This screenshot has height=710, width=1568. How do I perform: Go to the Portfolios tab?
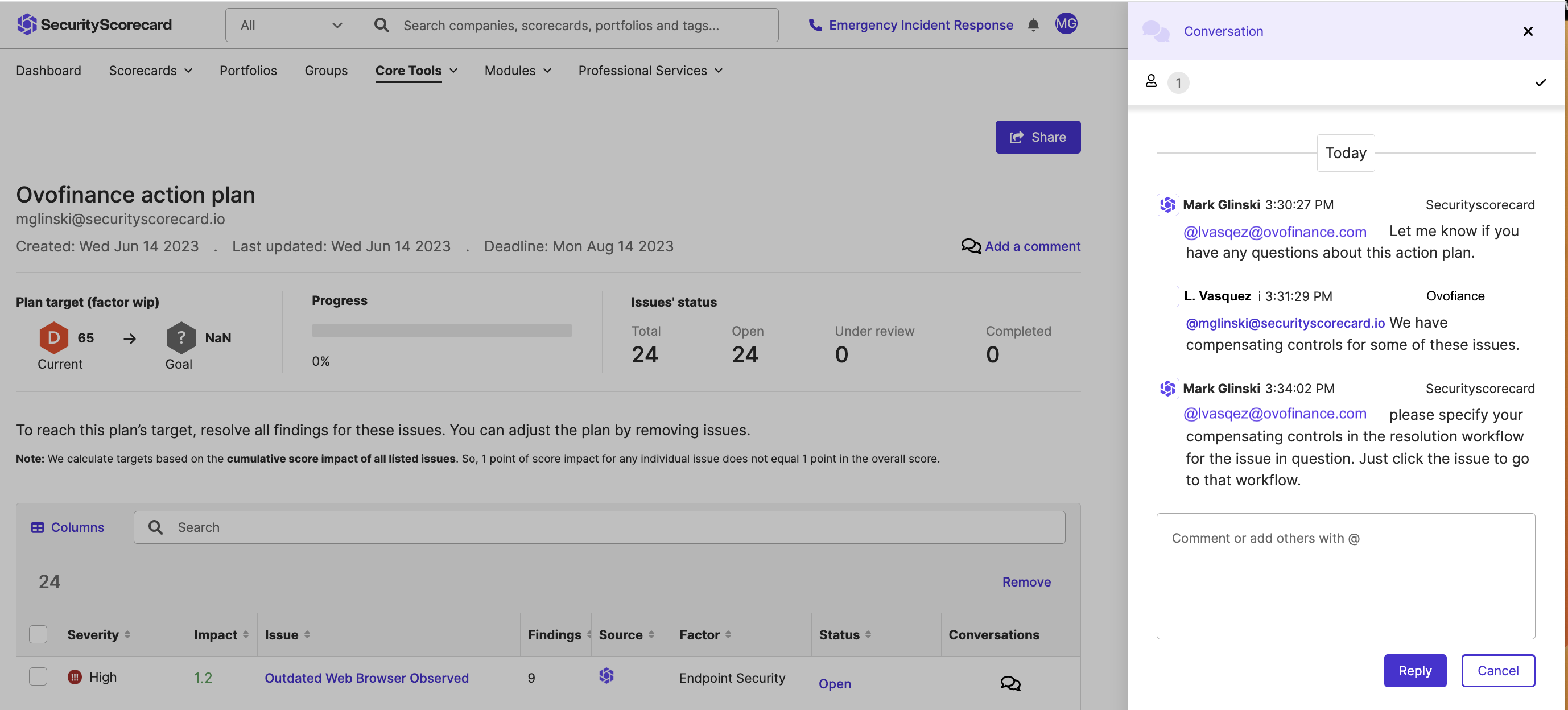tap(249, 71)
